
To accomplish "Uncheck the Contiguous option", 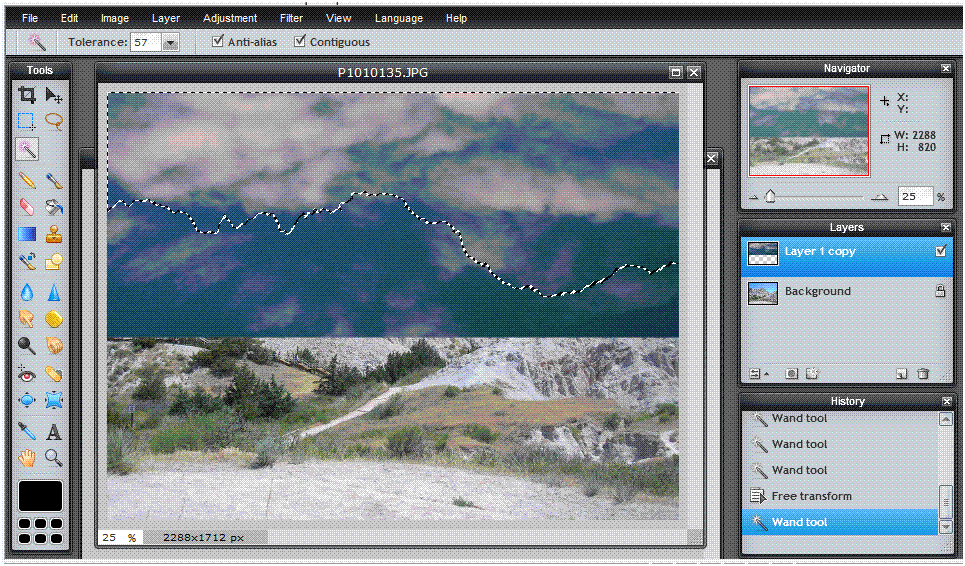I will click(299, 42).
